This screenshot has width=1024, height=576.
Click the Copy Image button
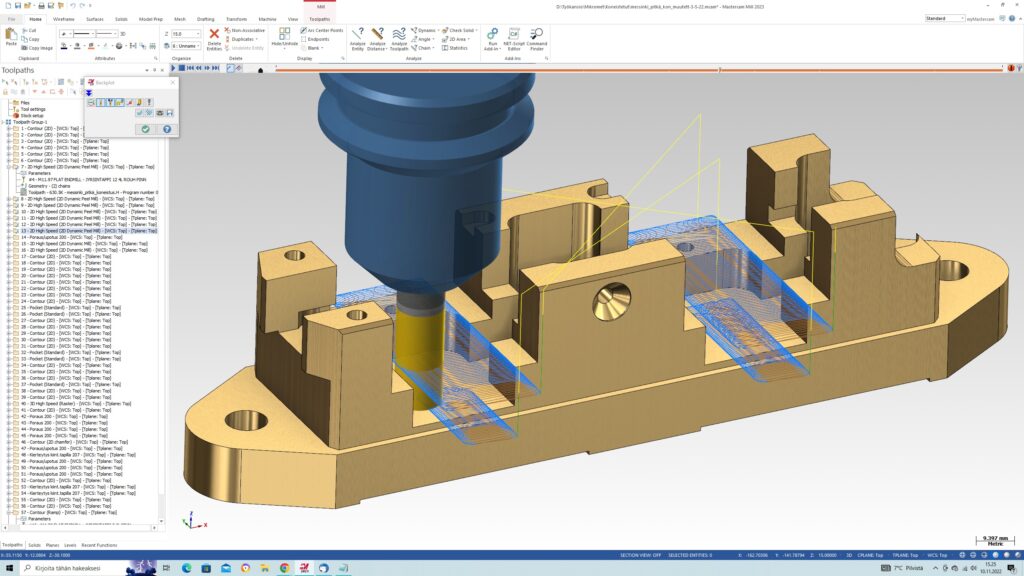pyautogui.click(x=38, y=47)
